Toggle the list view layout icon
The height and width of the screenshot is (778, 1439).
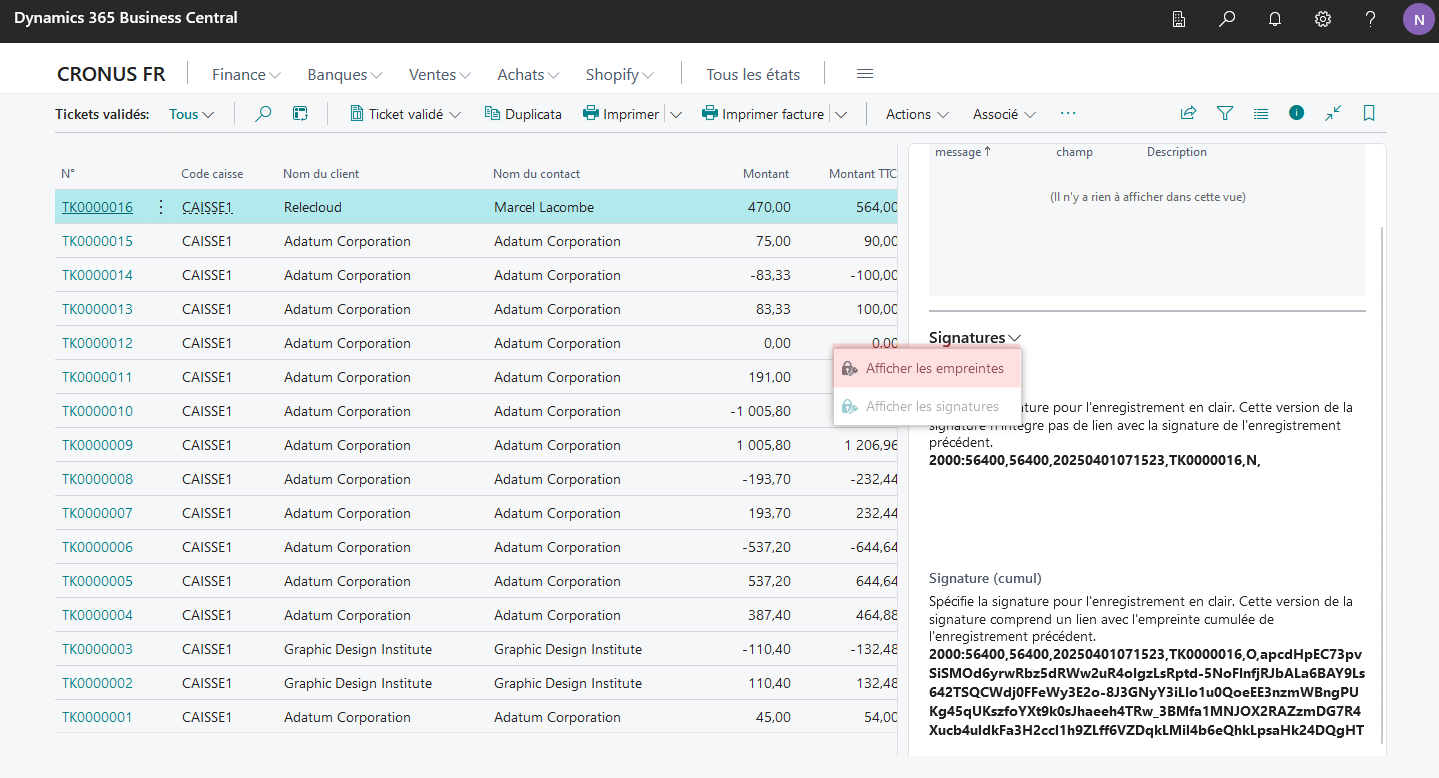pos(1261,114)
